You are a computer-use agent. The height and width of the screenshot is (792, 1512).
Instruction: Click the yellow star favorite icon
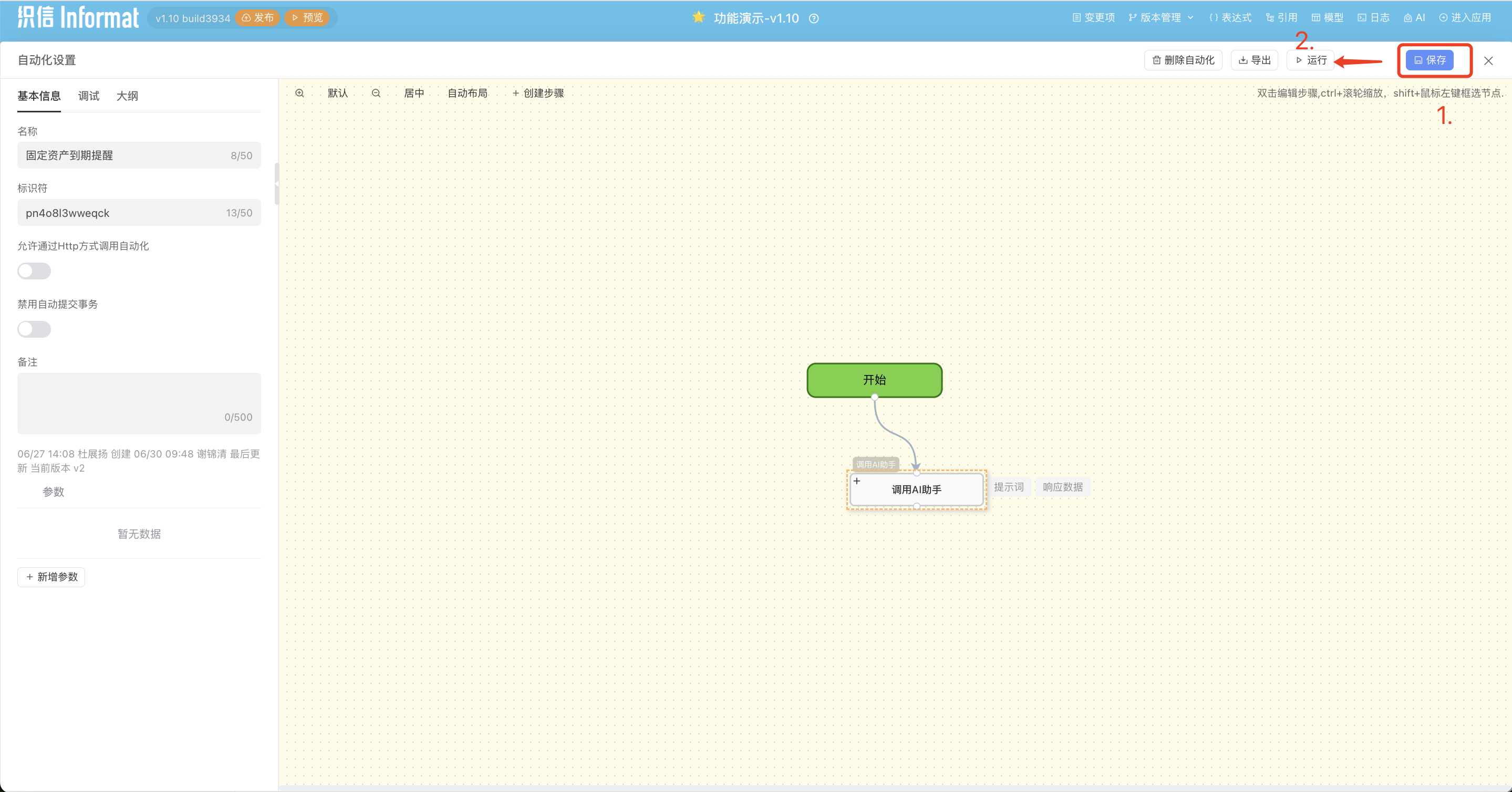(x=698, y=17)
